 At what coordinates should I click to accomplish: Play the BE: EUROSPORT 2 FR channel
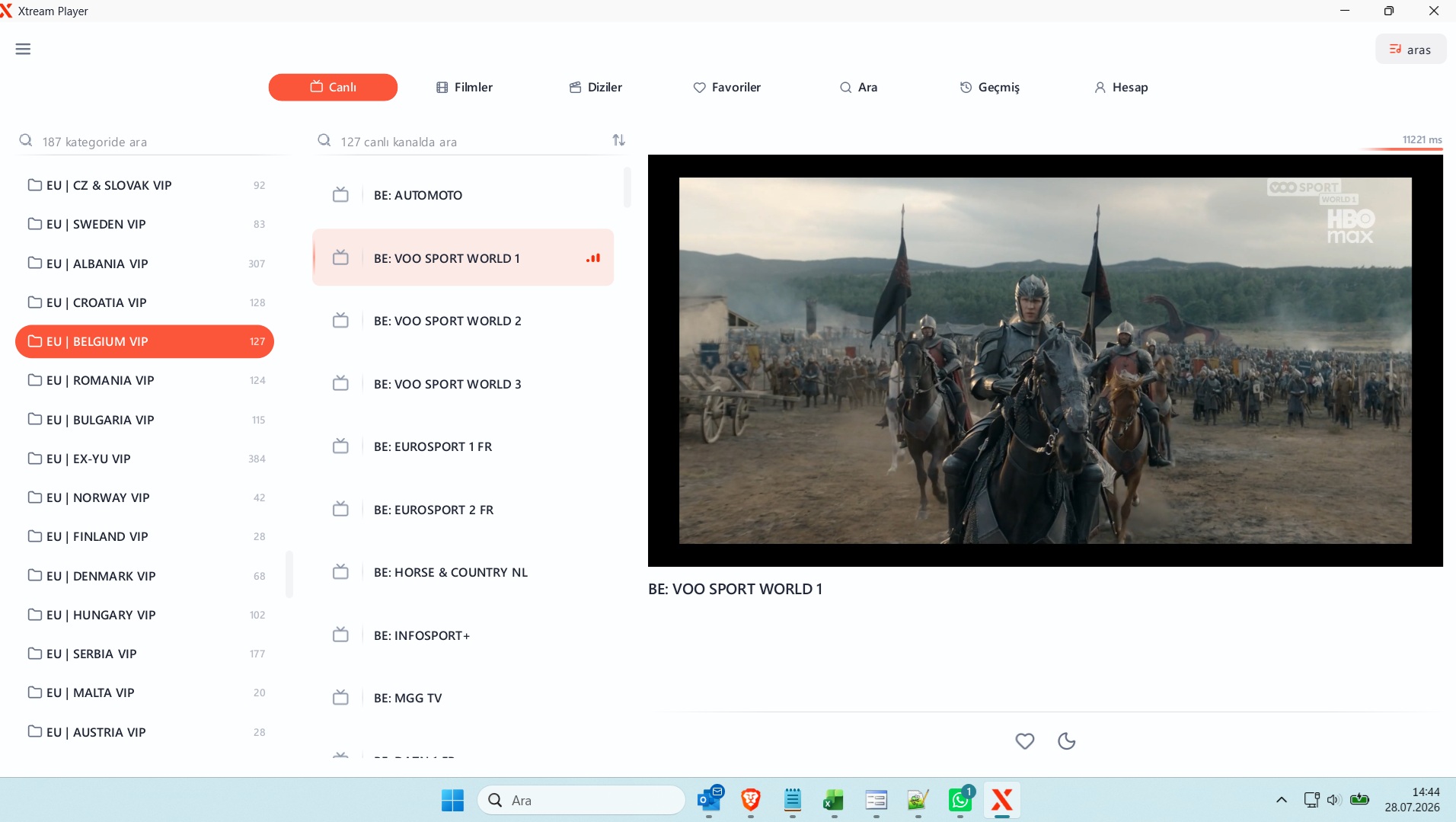pyautogui.click(x=463, y=510)
